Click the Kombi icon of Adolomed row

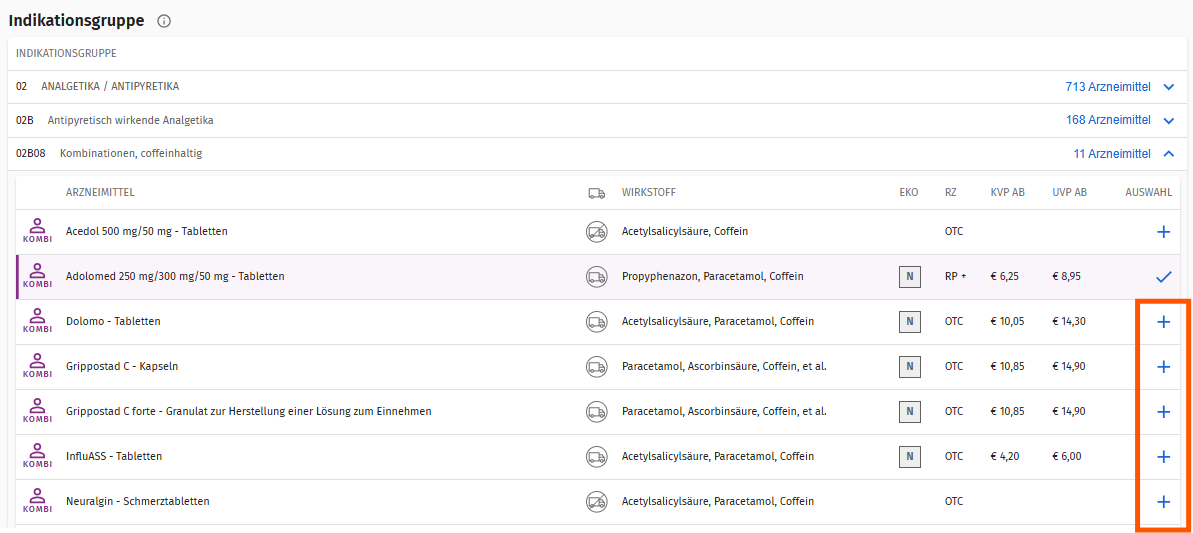tap(38, 276)
